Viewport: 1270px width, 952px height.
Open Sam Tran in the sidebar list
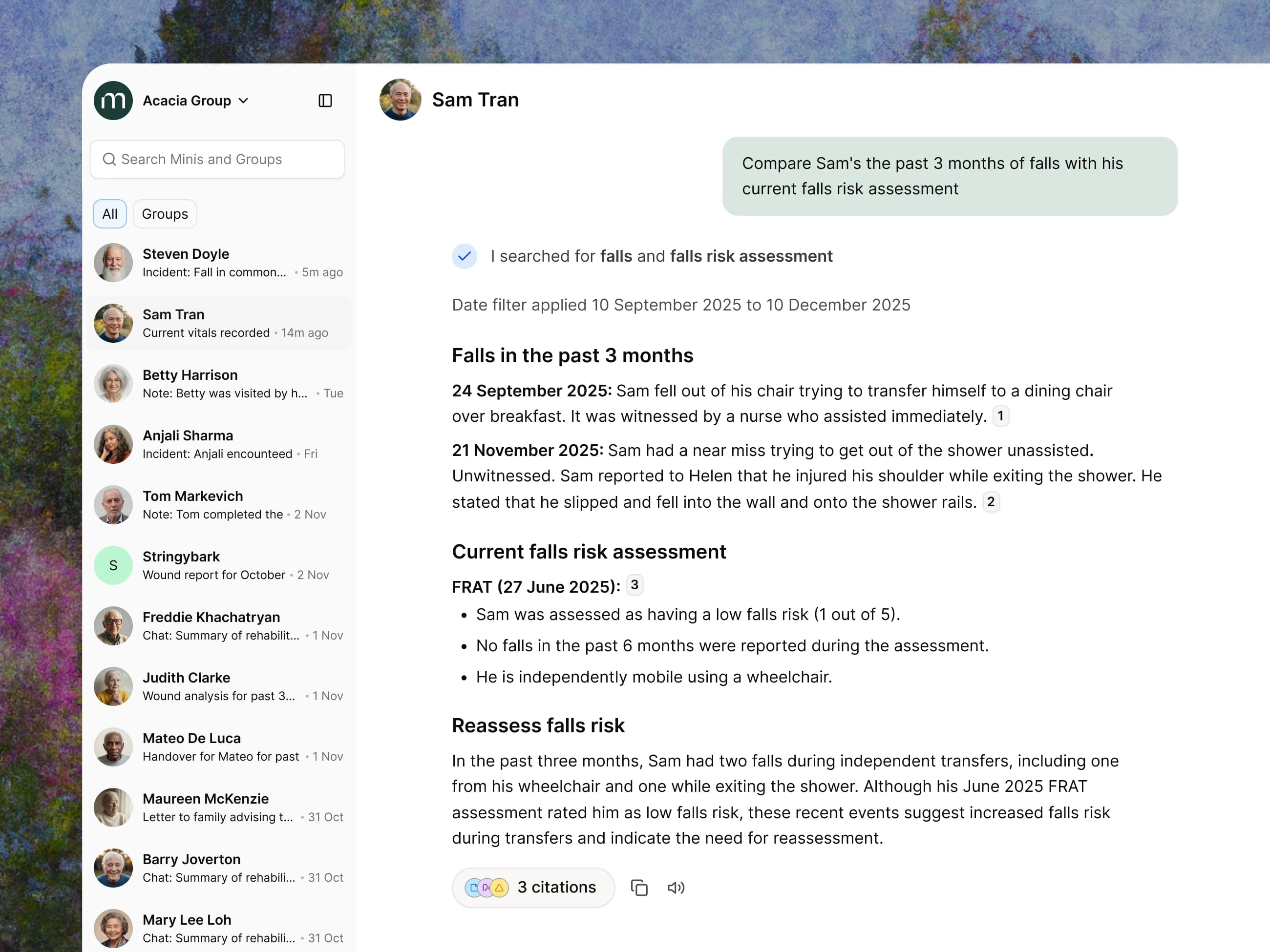click(218, 323)
